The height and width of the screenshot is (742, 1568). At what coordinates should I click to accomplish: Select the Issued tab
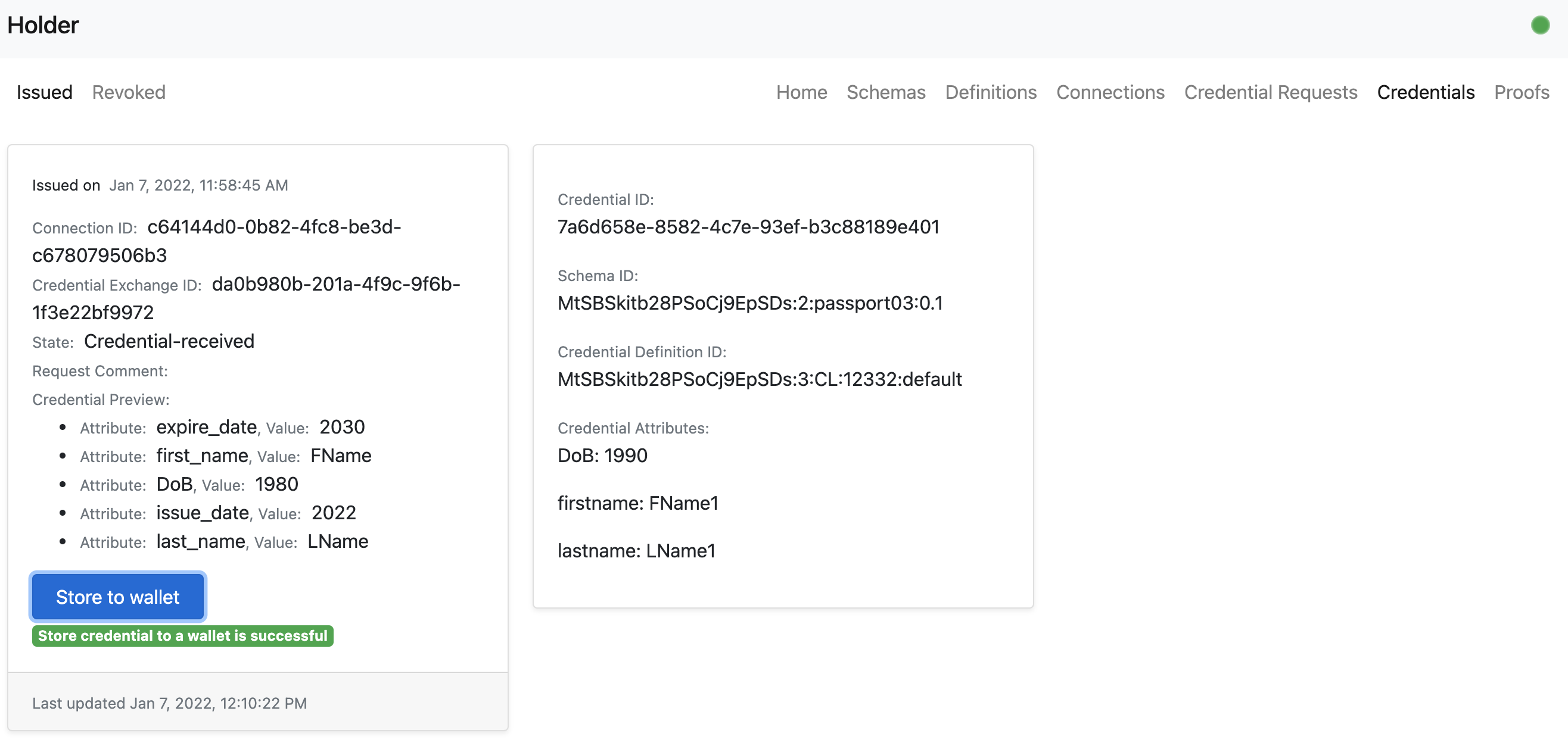pos(45,92)
